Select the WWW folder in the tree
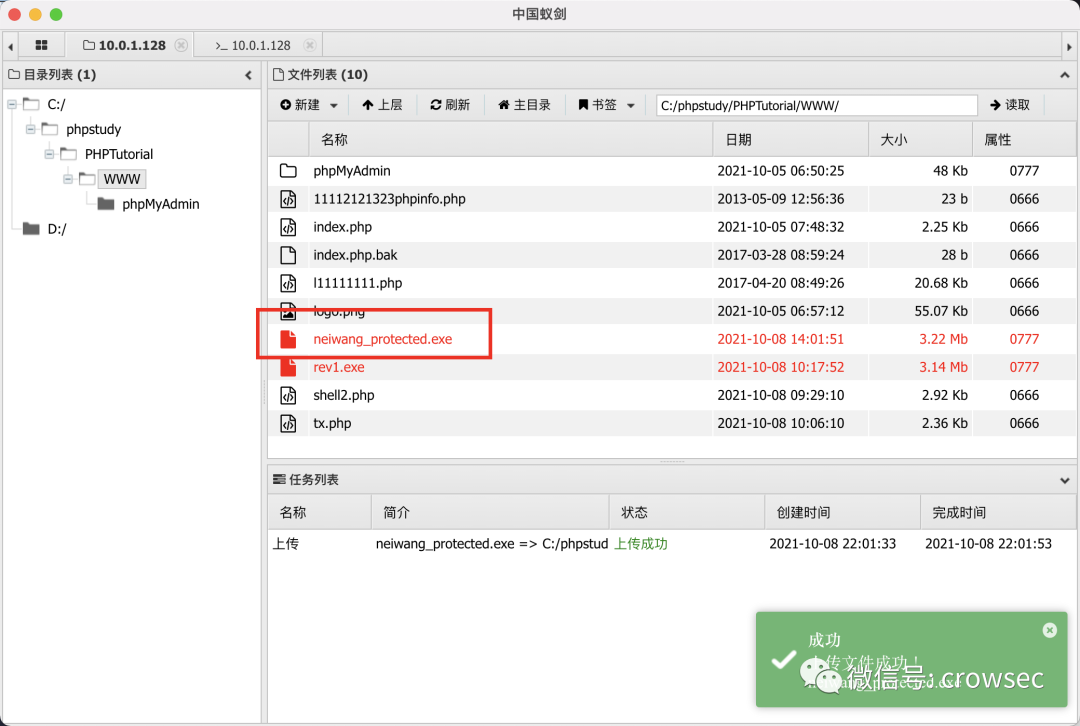The width and height of the screenshot is (1080, 726). 122,179
